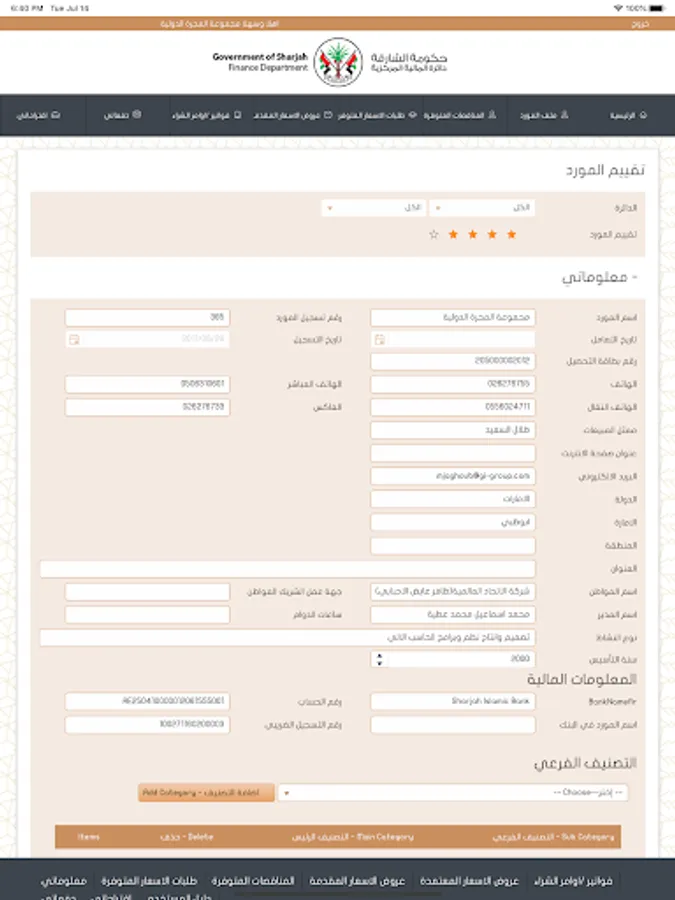
Task: Click the الهاتف النقال mobile number field
Action: click(453, 407)
